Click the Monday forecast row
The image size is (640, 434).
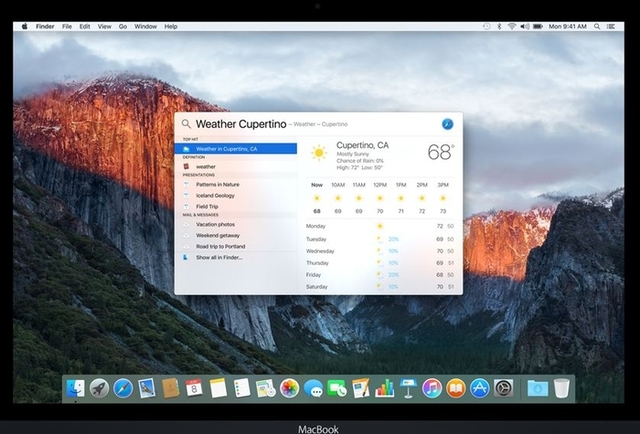click(x=380, y=226)
